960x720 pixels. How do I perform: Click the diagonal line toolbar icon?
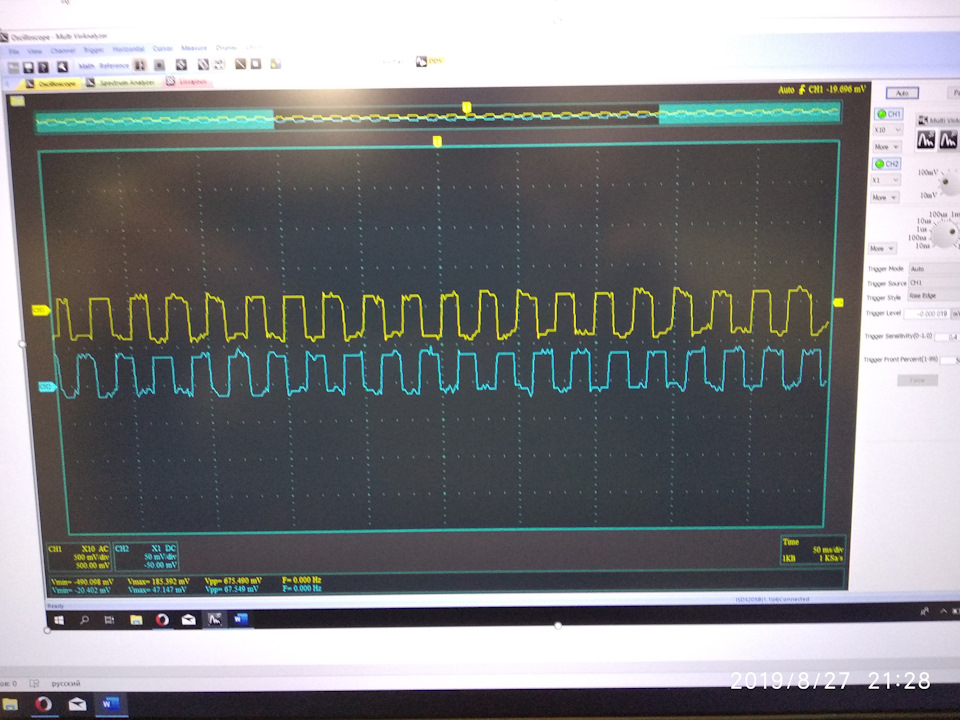[x=241, y=64]
